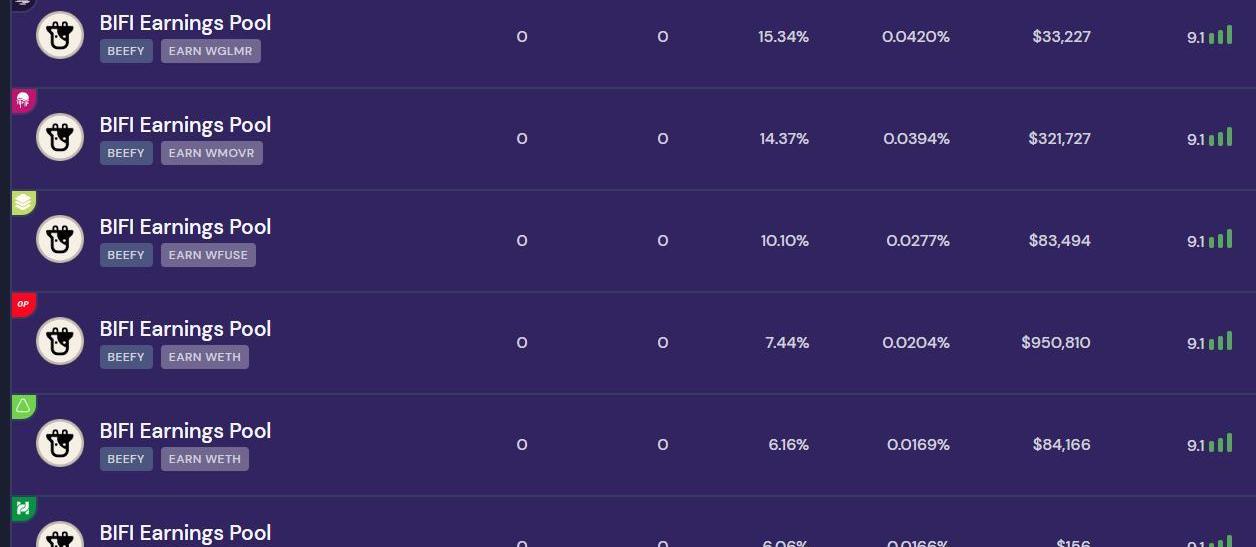Viewport: 1256px width, 547px height.
Task: Click the cow logo in the 6.16% pool row
Action: point(60,444)
